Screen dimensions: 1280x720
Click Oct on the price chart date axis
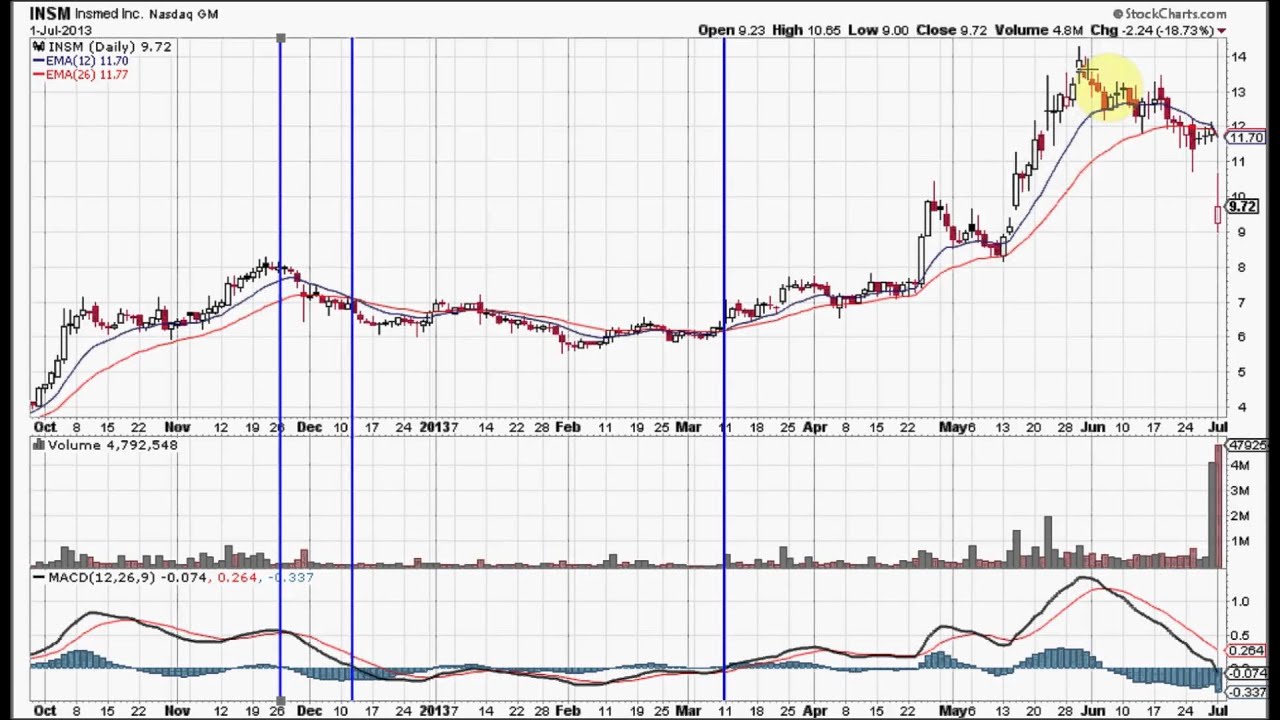(45, 427)
